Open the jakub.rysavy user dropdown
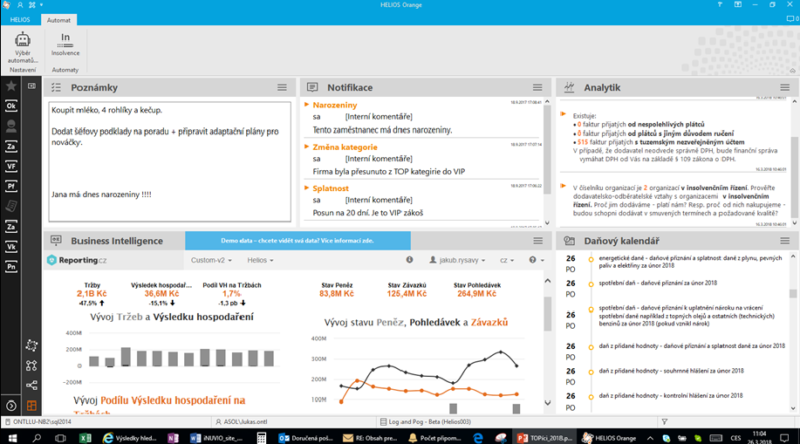The image size is (800, 444). pyautogui.click(x=457, y=260)
